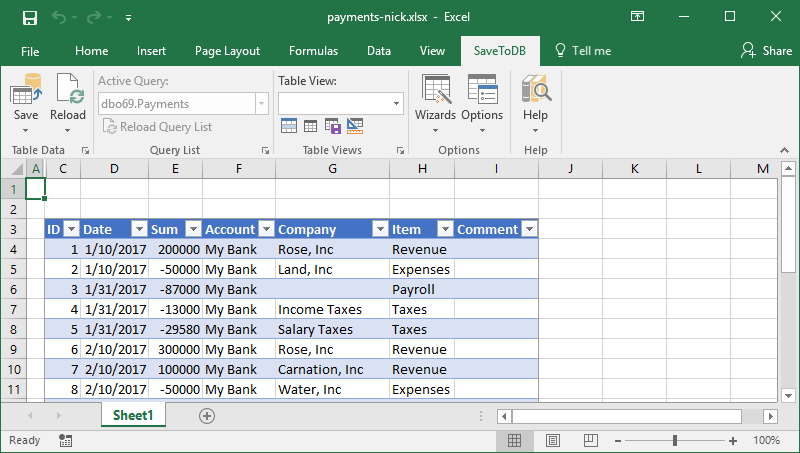Open the Help book icon

click(x=536, y=89)
